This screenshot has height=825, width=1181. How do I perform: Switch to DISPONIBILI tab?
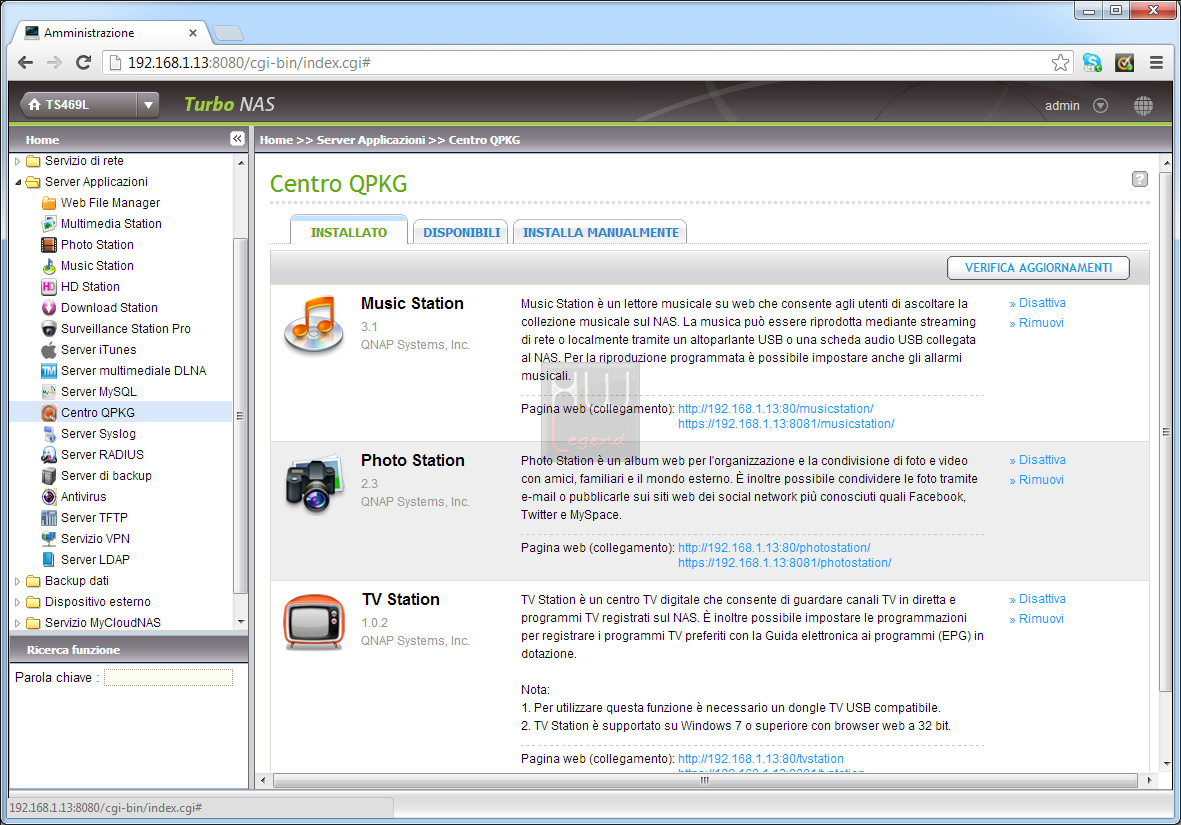click(461, 232)
